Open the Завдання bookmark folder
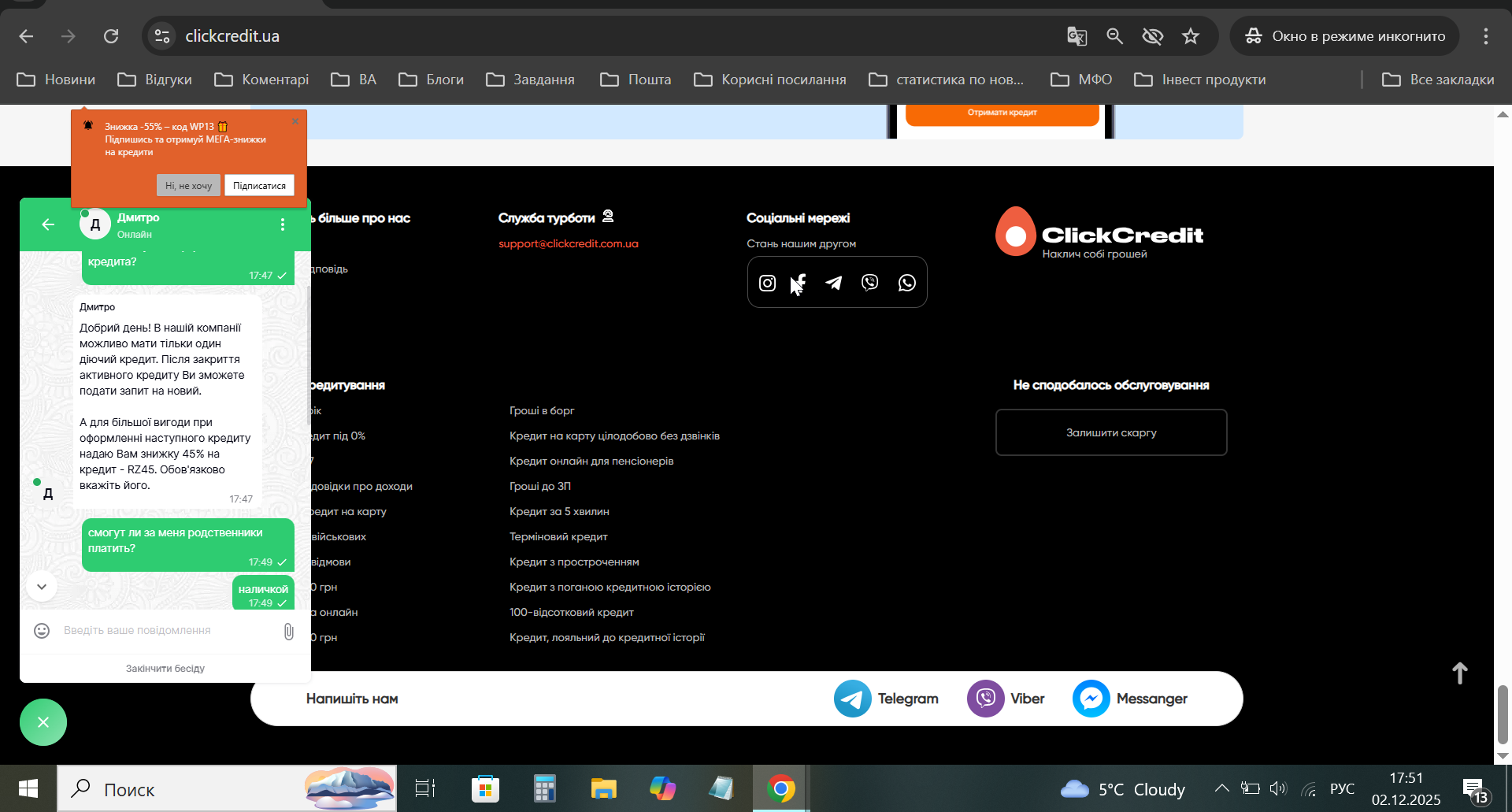The height and width of the screenshot is (812, 1512). pos(530,80)
